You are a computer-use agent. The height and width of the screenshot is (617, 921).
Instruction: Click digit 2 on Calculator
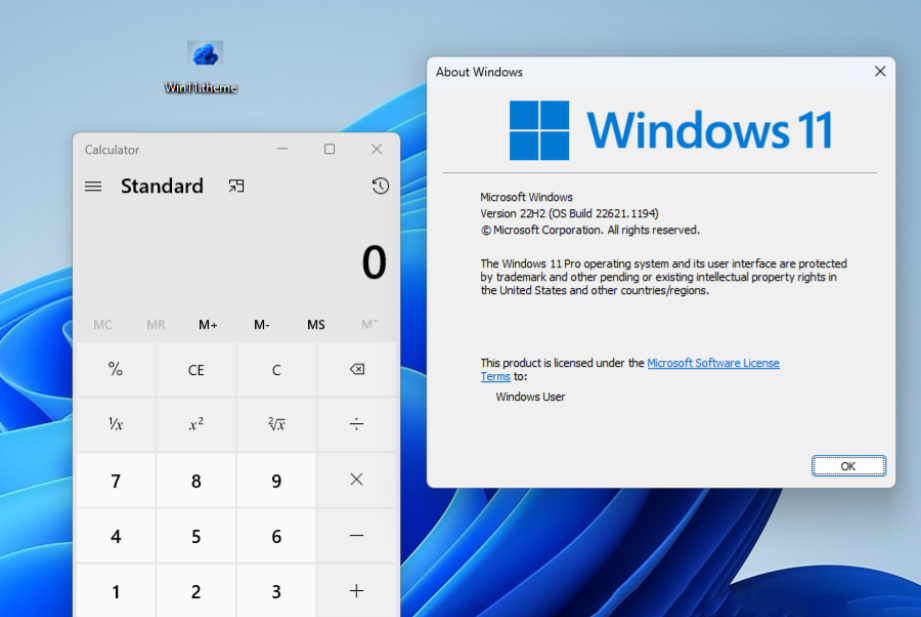point(196,591)
